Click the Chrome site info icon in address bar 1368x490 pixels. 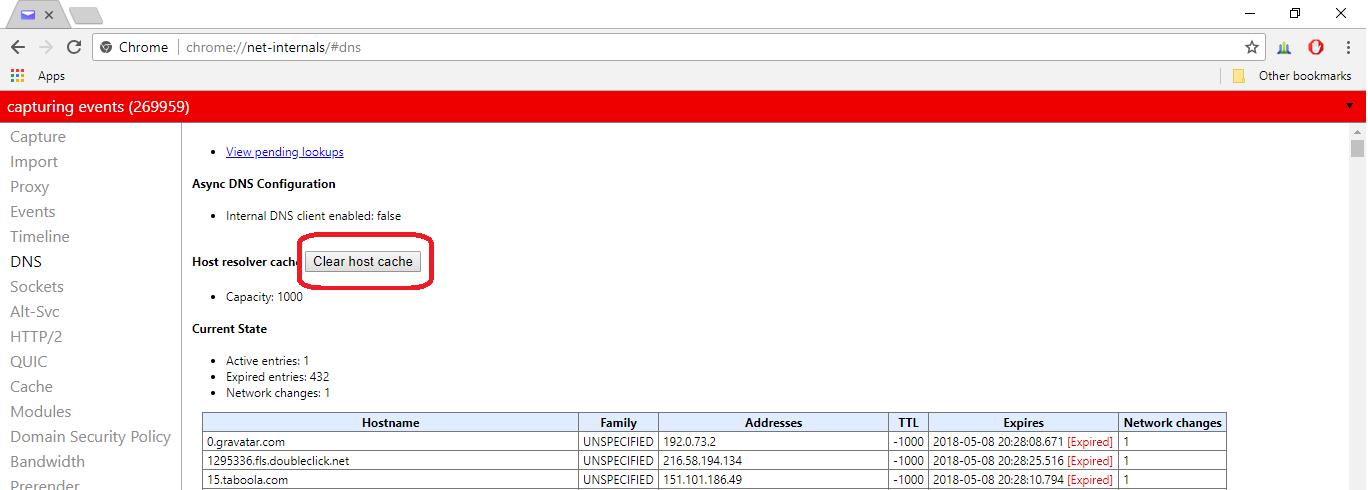[x=106, y=47]
